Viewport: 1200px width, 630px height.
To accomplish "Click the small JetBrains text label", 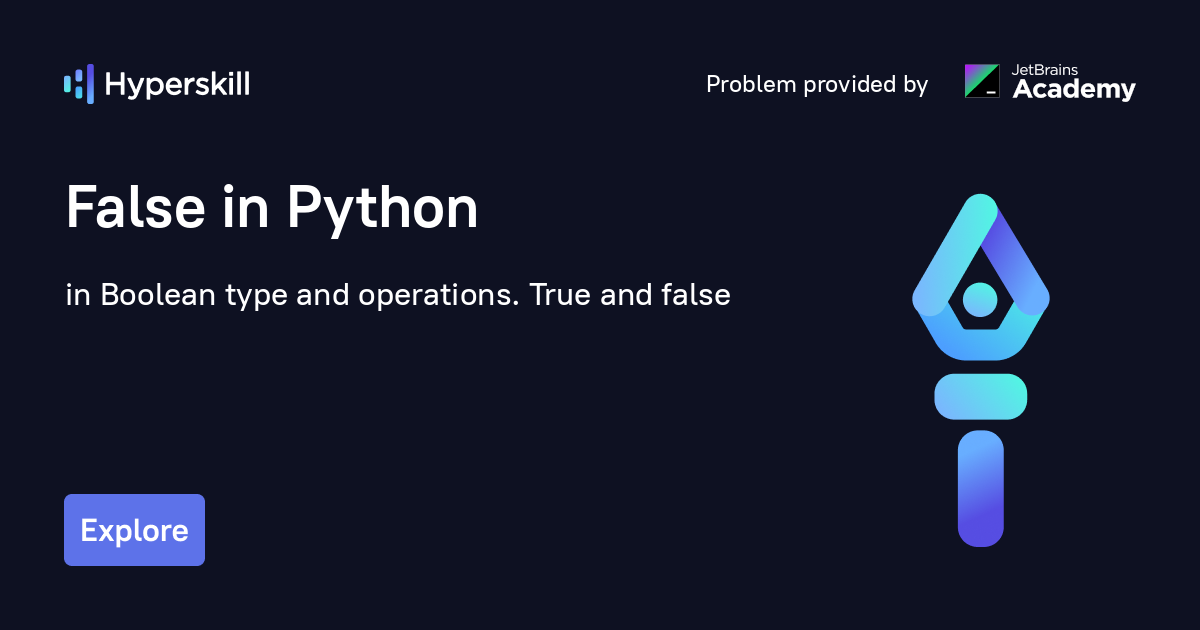I will point(1045,70).
